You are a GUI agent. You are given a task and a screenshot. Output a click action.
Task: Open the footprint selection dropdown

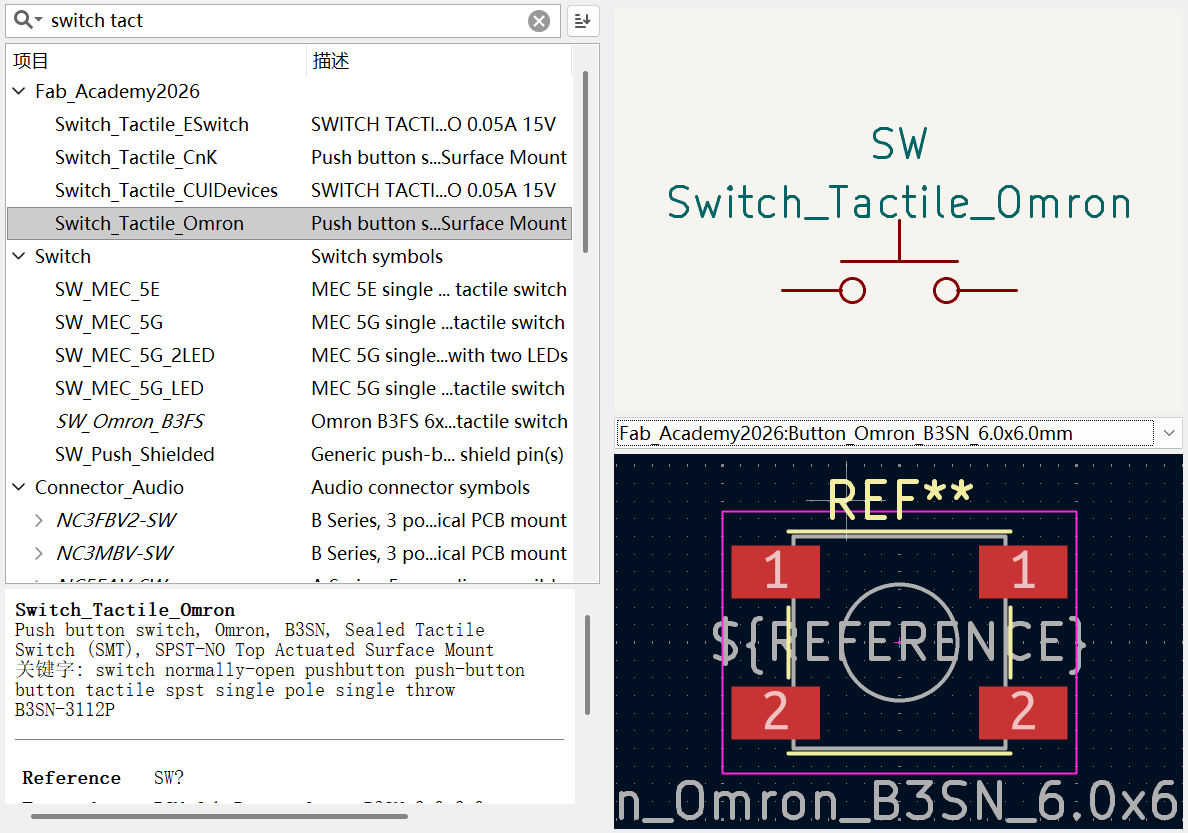1169,434
